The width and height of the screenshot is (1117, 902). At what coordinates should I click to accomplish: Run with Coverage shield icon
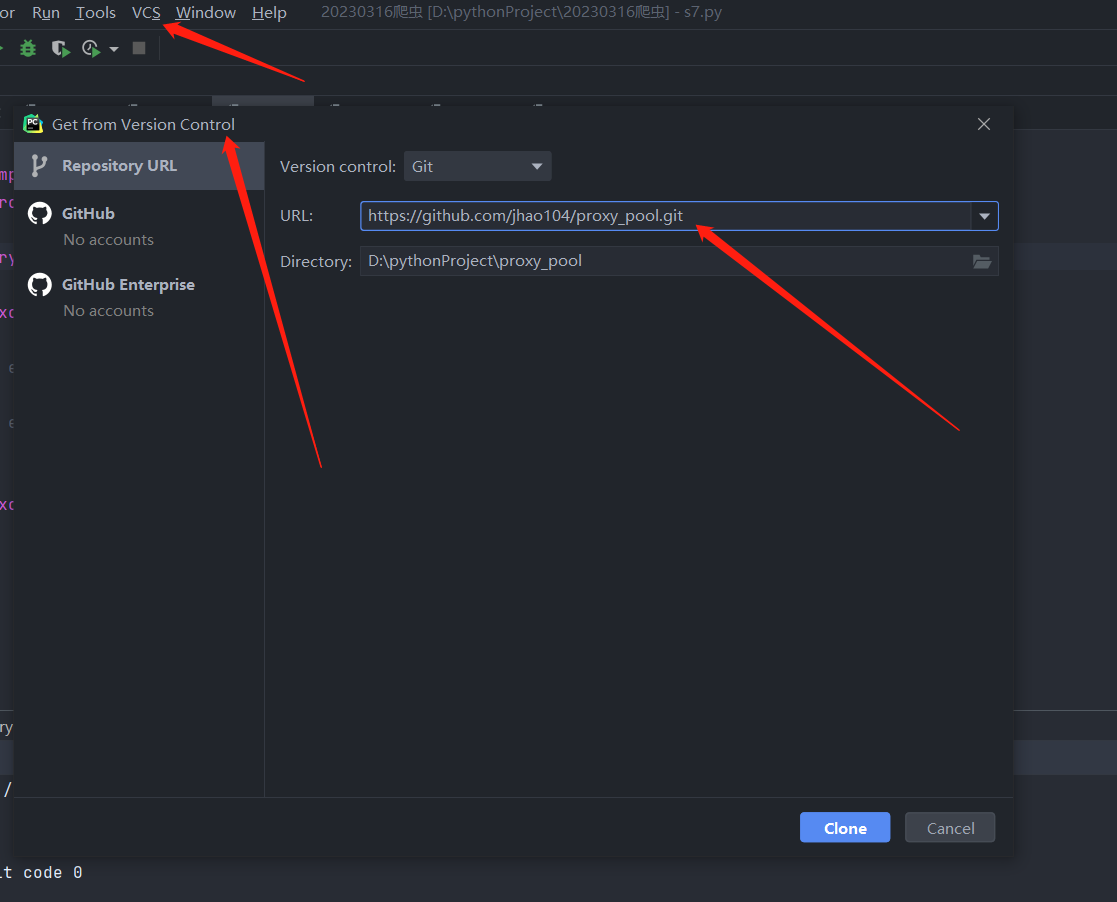(x=61, y=48)
